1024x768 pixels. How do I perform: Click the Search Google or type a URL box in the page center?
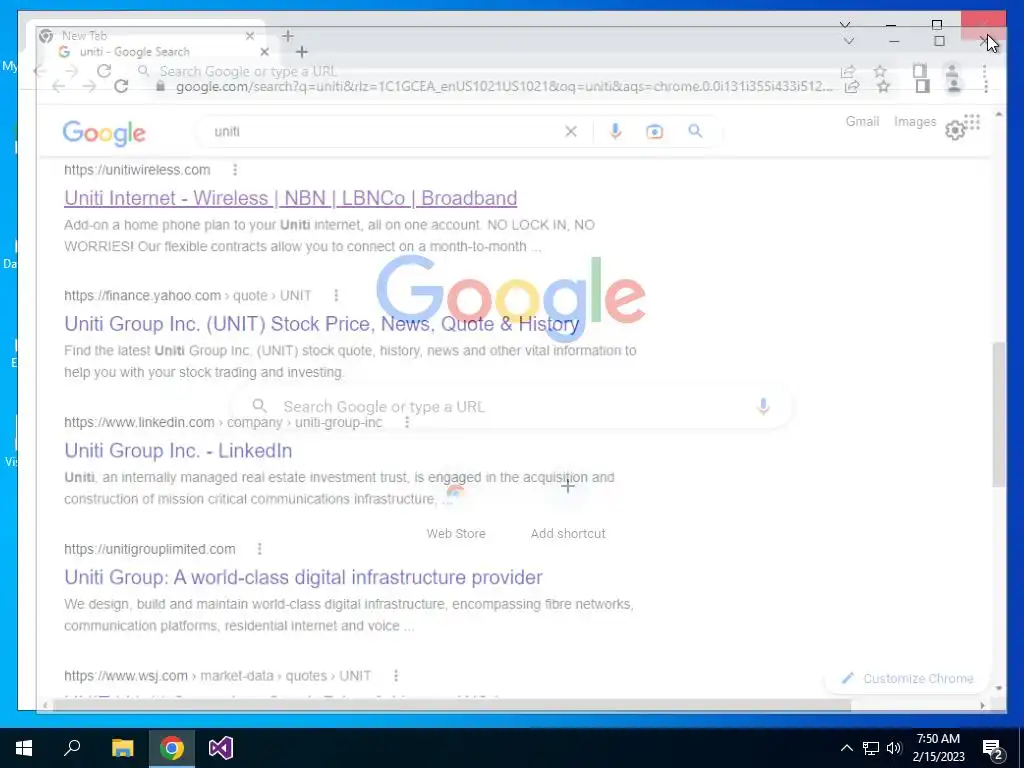pyautogui.click(x=513, y=406)
